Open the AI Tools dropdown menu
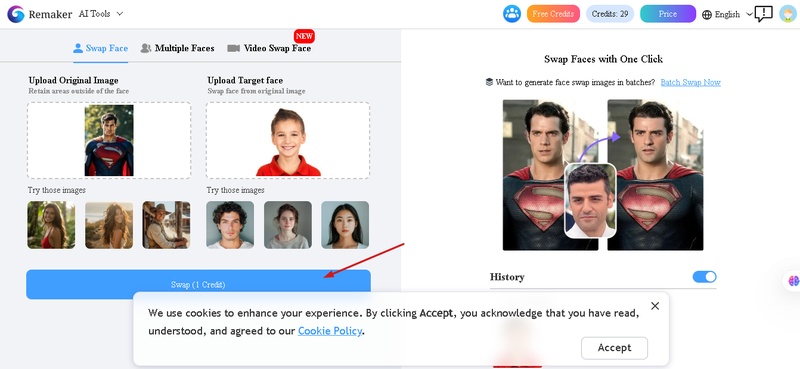The height and width of the screenshot is (369, 800). [x=101, y=14]
